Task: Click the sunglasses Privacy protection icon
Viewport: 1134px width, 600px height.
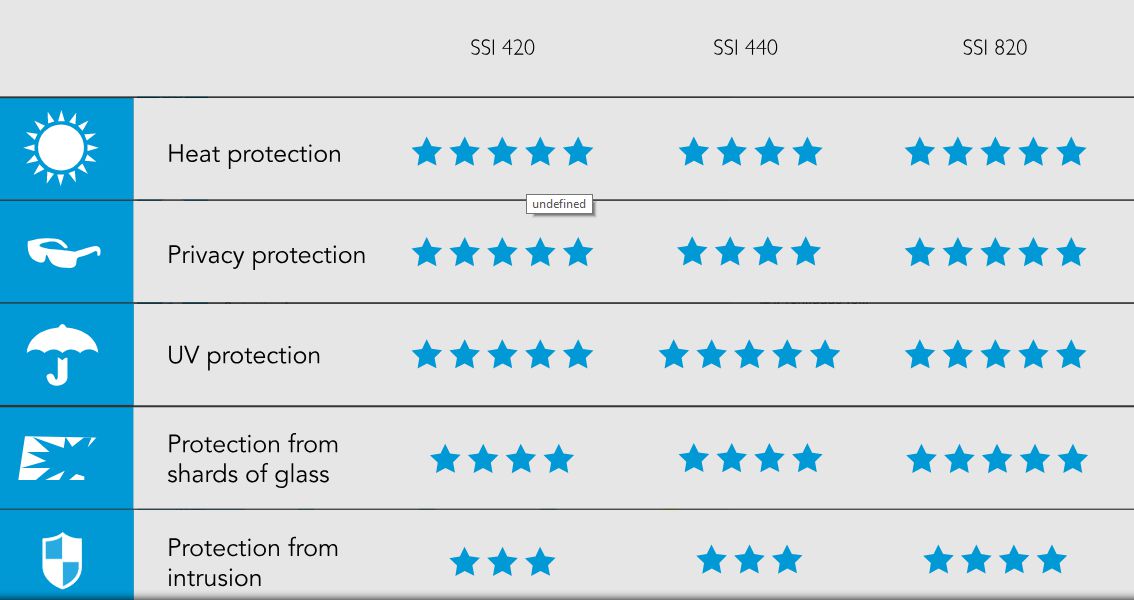Action: [x=64, y=253]
